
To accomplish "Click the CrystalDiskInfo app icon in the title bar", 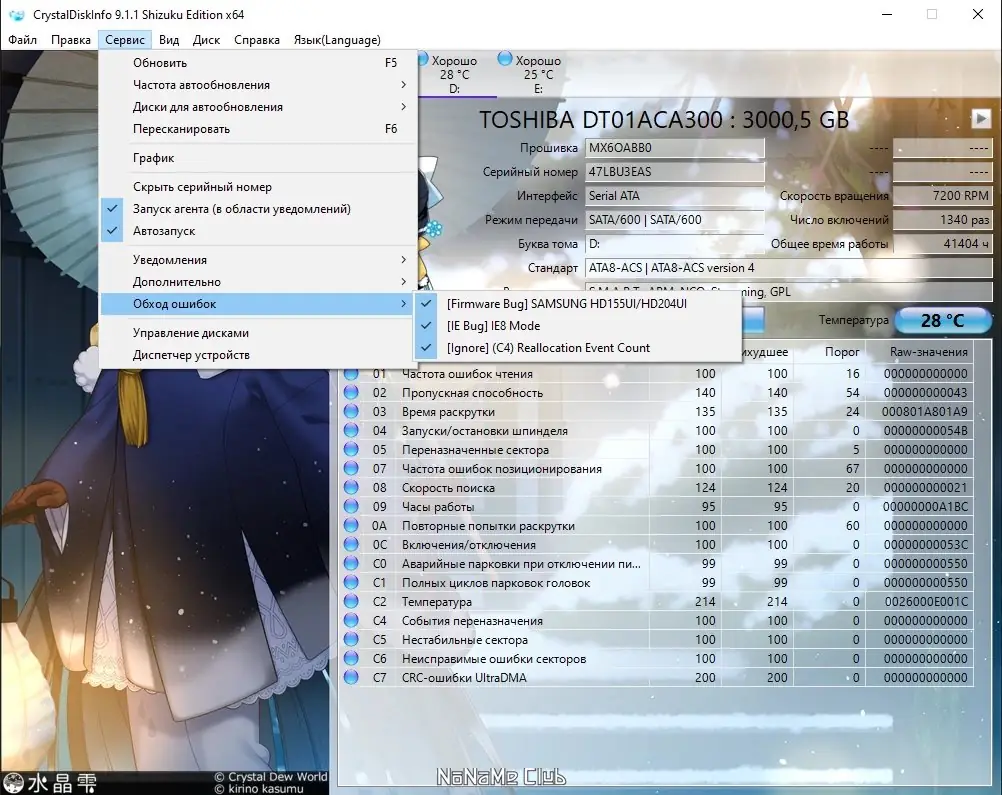I will click(17, 15).
